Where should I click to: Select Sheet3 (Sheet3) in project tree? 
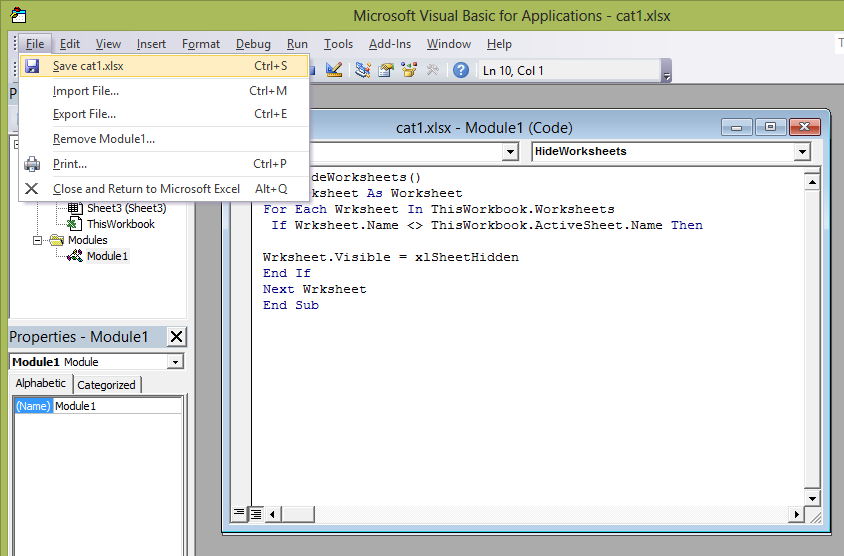tap(126, 208)
